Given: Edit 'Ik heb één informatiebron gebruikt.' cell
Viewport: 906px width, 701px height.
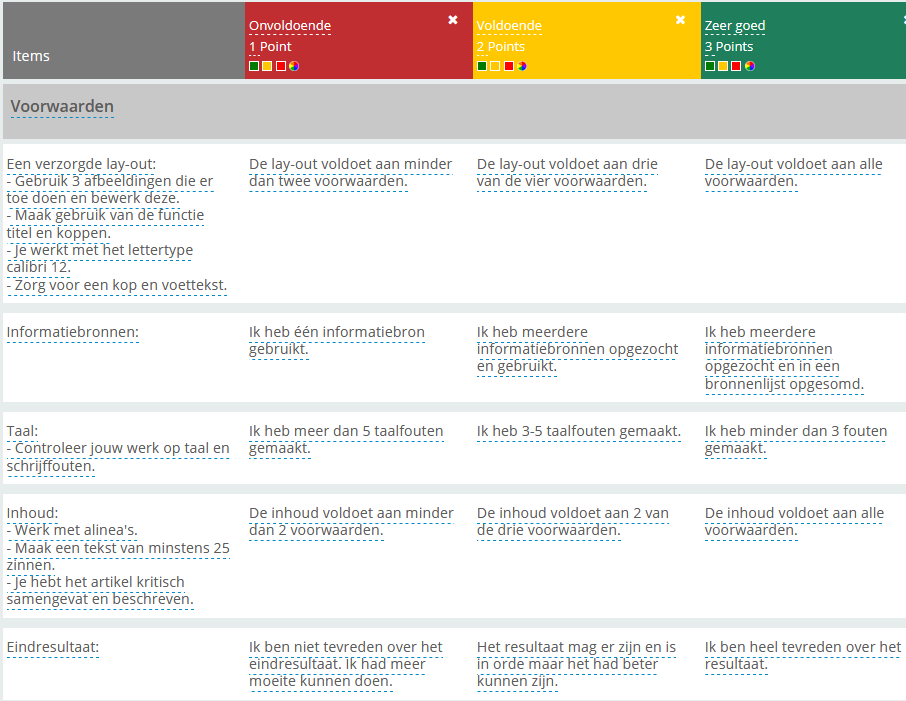Looking at the screenshot, I should pyautogui.click(x=336, y=340).
